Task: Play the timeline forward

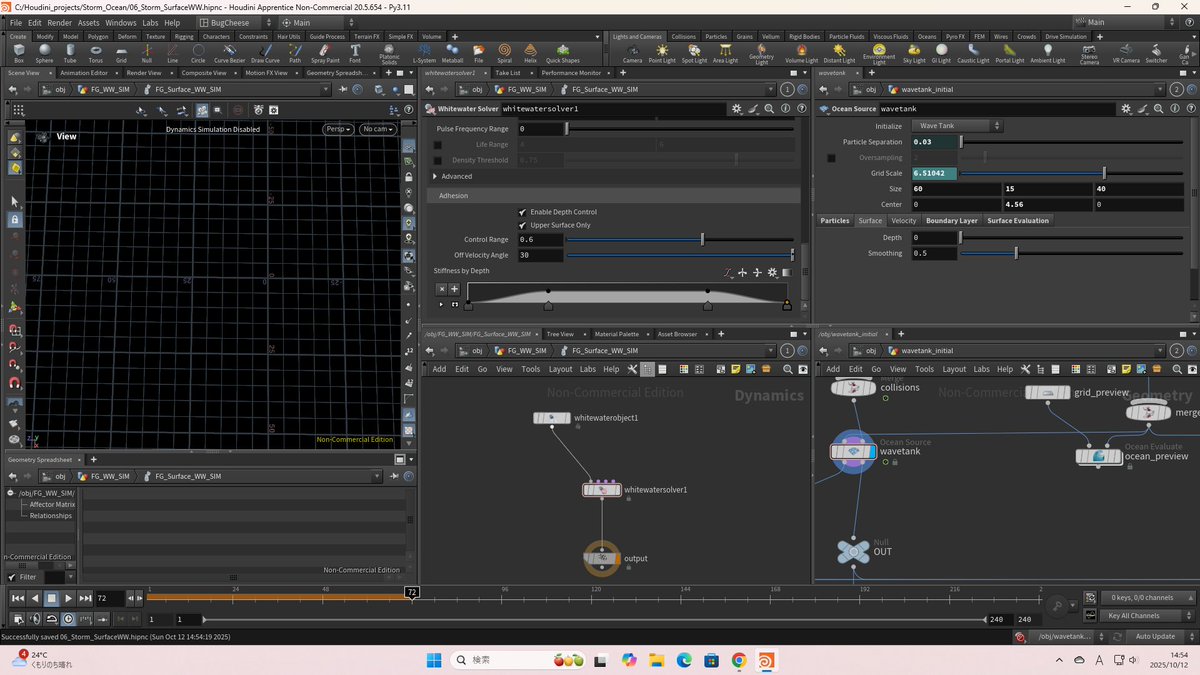Action: point(68,598)
